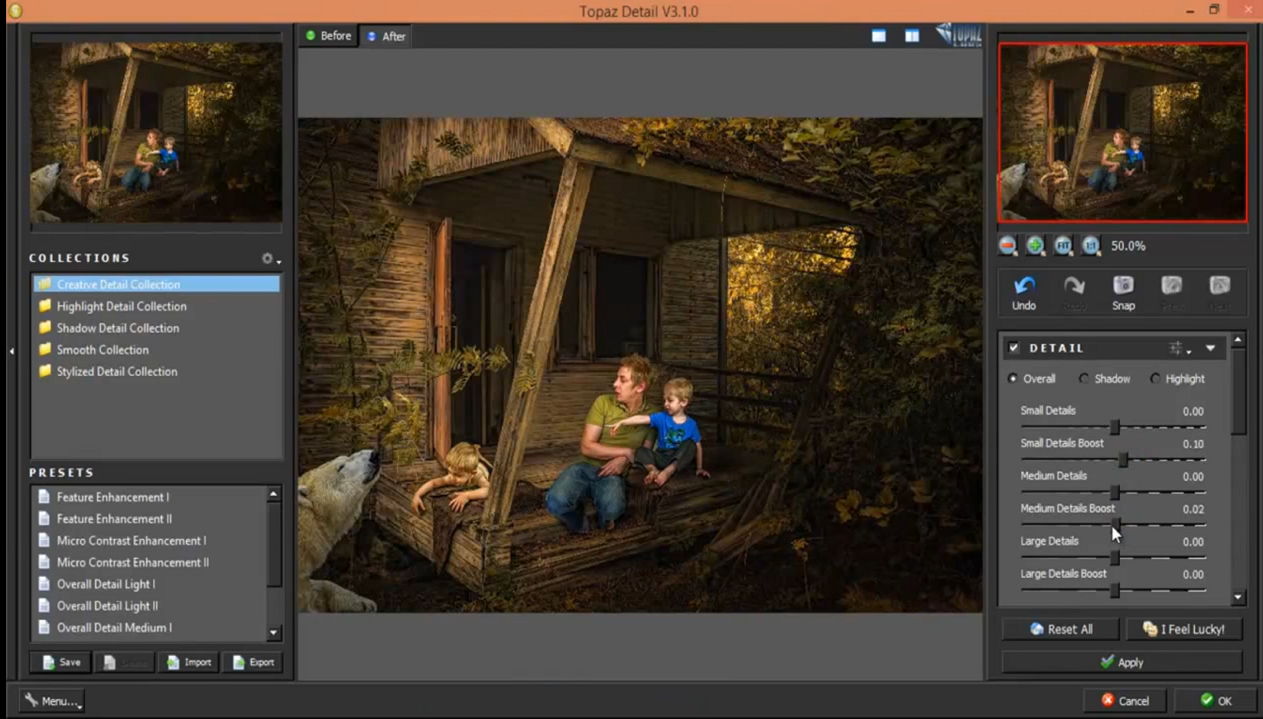Collapse the Detail panel with arrow
The image size is (1263, 719).
tap(1210, 348)
